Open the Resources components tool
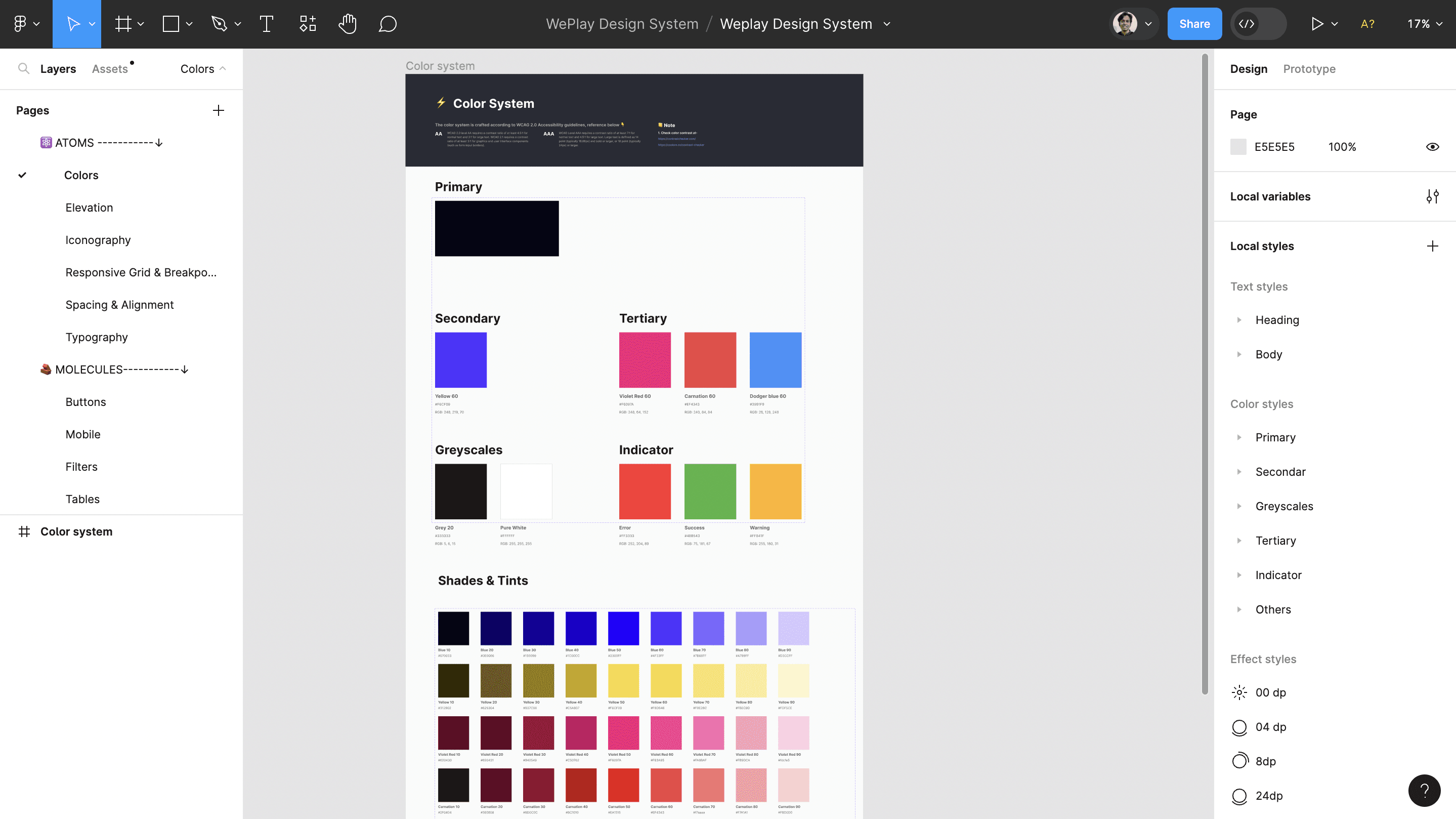The height and width of the screenshot is (819, 1456). pyautogui.click(x=308, y=24)
